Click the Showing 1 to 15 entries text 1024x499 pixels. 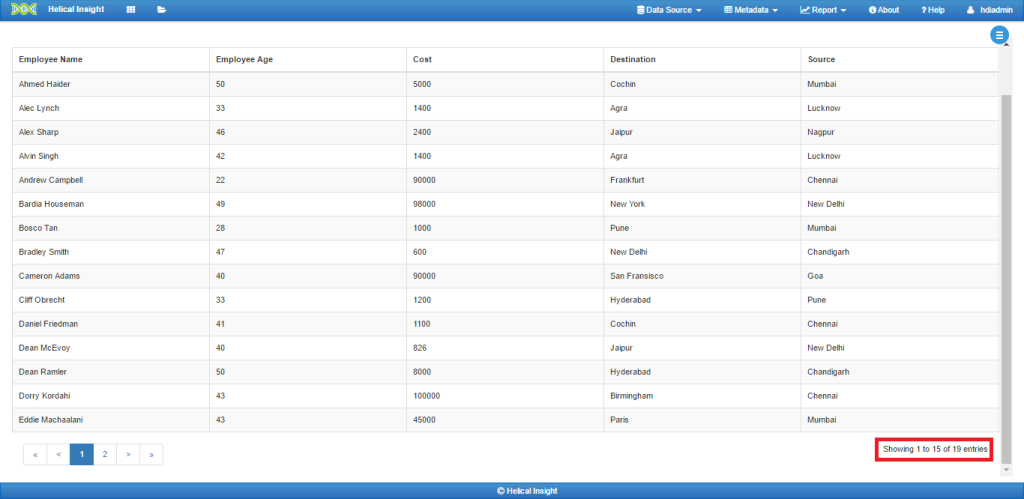click(x=935, y=449)
